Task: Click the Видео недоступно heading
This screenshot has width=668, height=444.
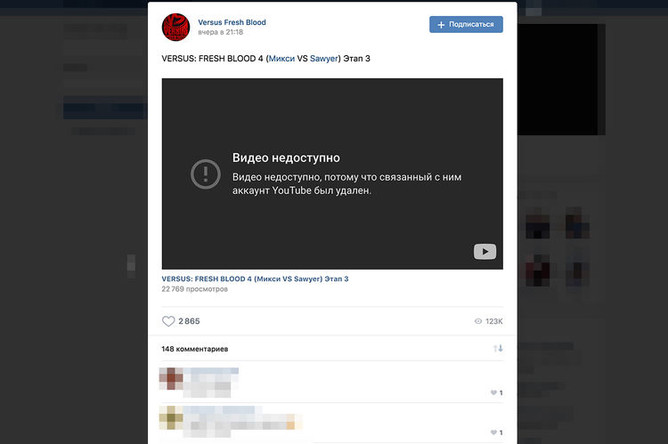Action: 286,158
